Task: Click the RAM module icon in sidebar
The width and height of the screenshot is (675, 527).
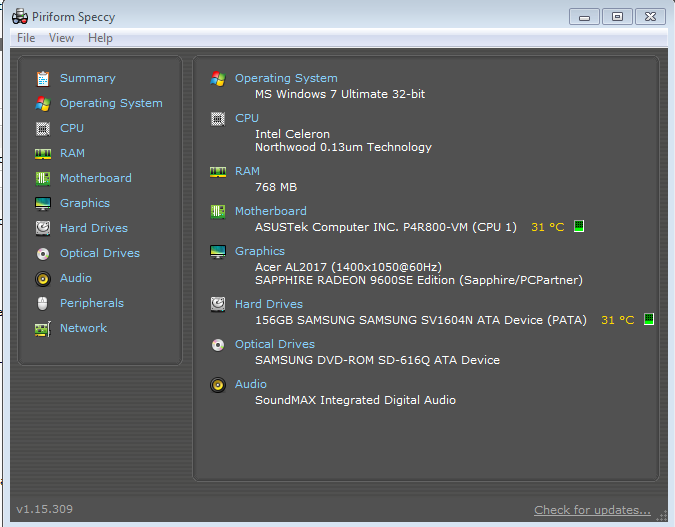Action: (x=43, y=154)
